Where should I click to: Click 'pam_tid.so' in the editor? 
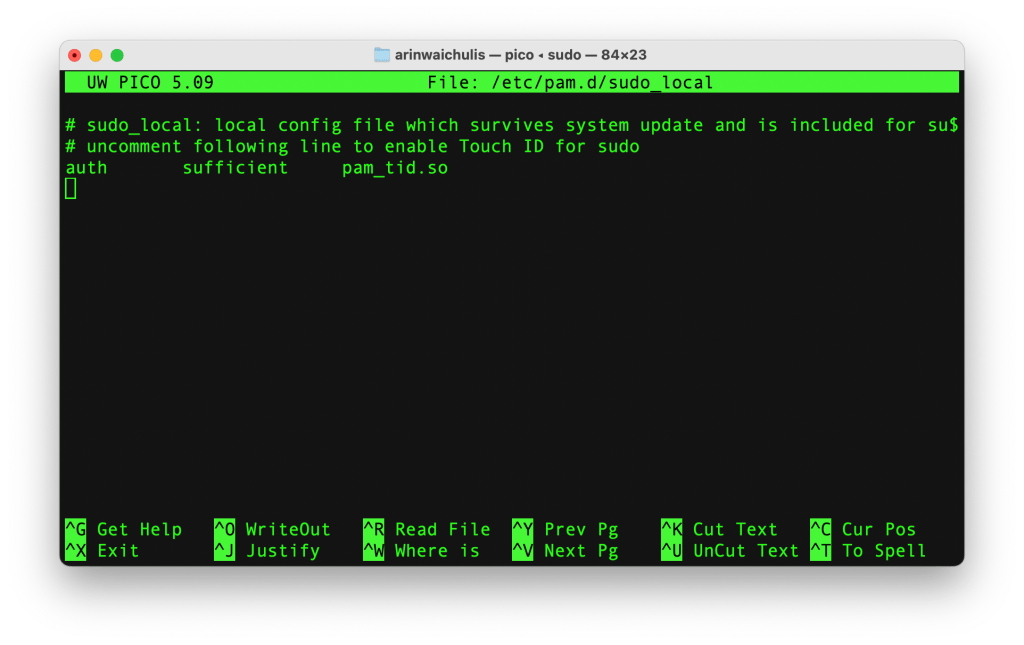point(395,168)
